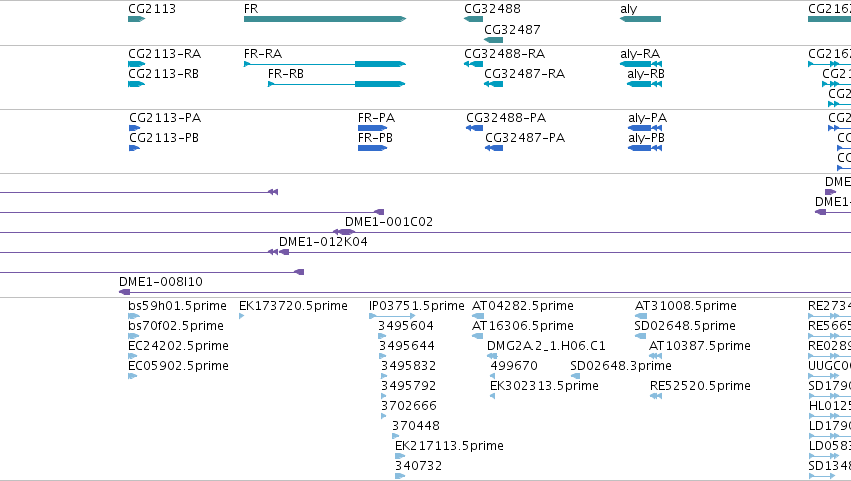Screen dimensions: 851x481
Task: Click the aly-PA protein feature
Action: pyautogui.click(x=645, y=128)
